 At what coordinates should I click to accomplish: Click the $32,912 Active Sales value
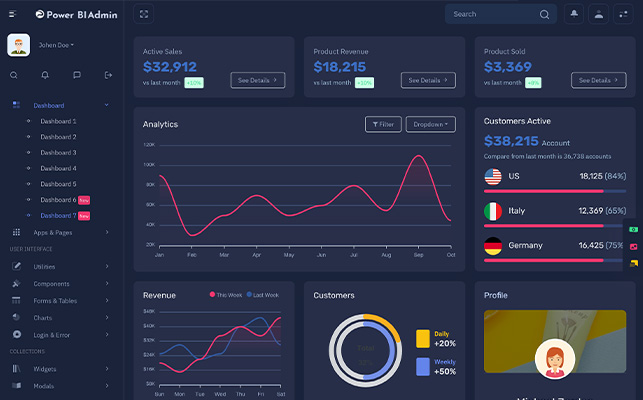(x=170, y=67)
